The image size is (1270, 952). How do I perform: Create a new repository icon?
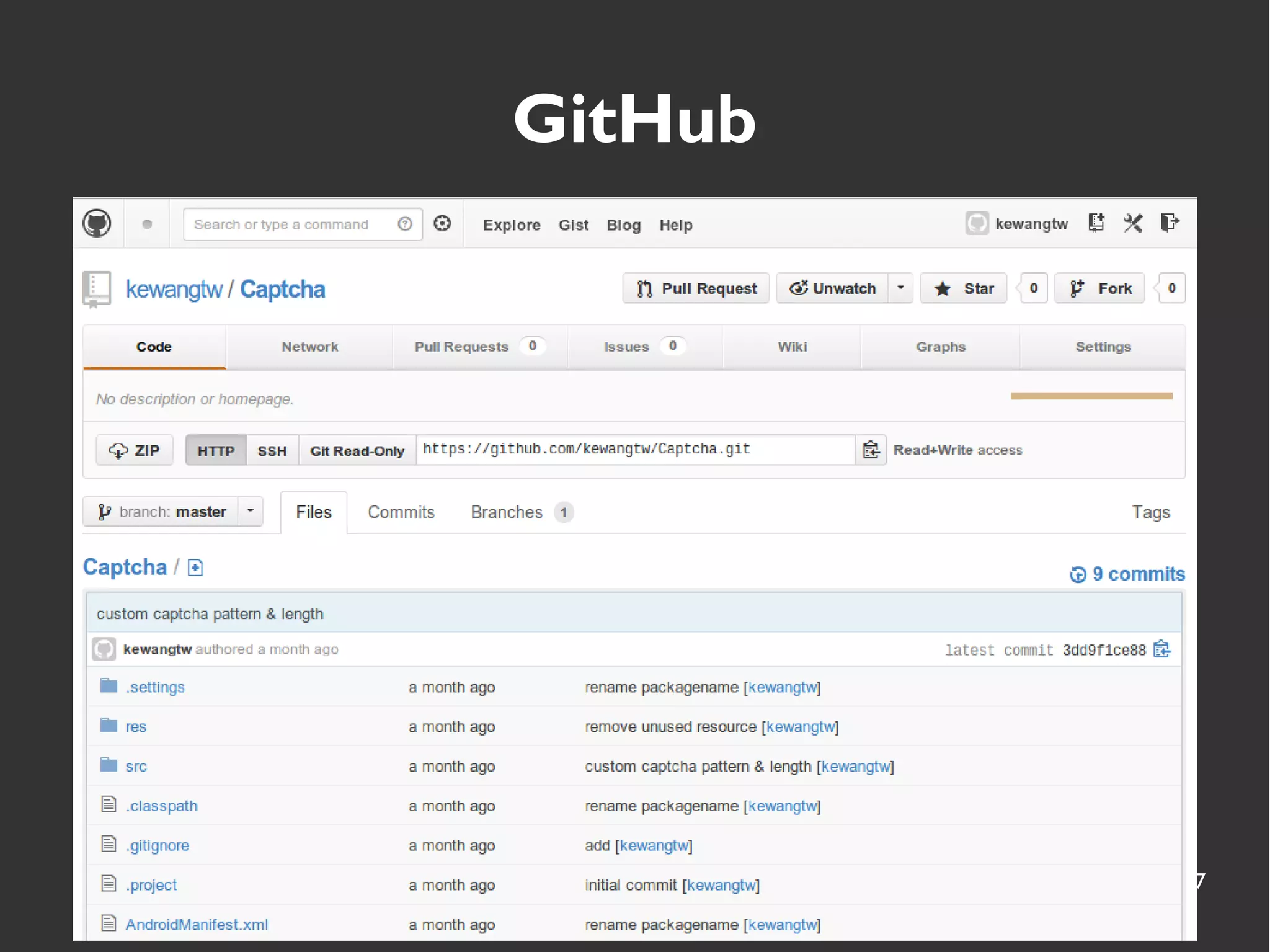coord(1096,223)
